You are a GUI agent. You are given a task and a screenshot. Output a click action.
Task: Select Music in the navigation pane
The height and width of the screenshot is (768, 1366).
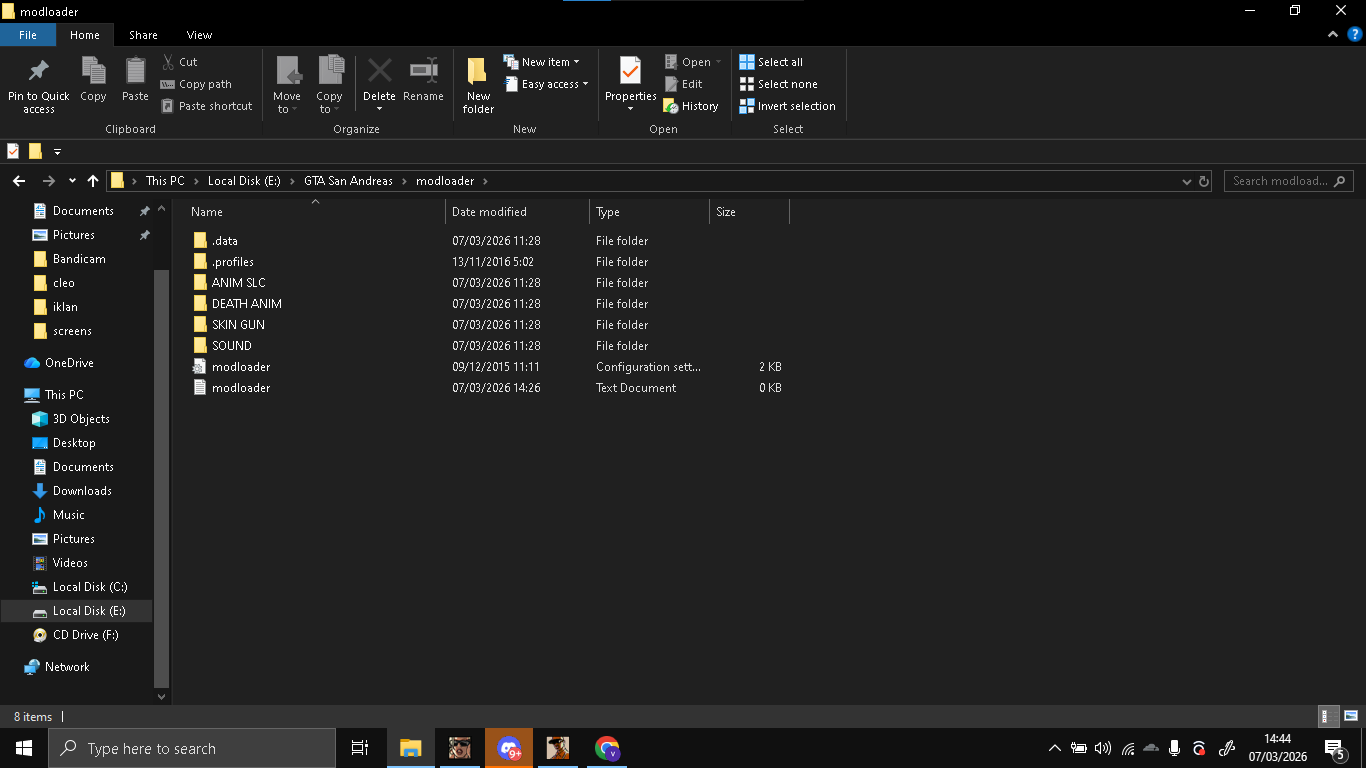tap(69, 515)
